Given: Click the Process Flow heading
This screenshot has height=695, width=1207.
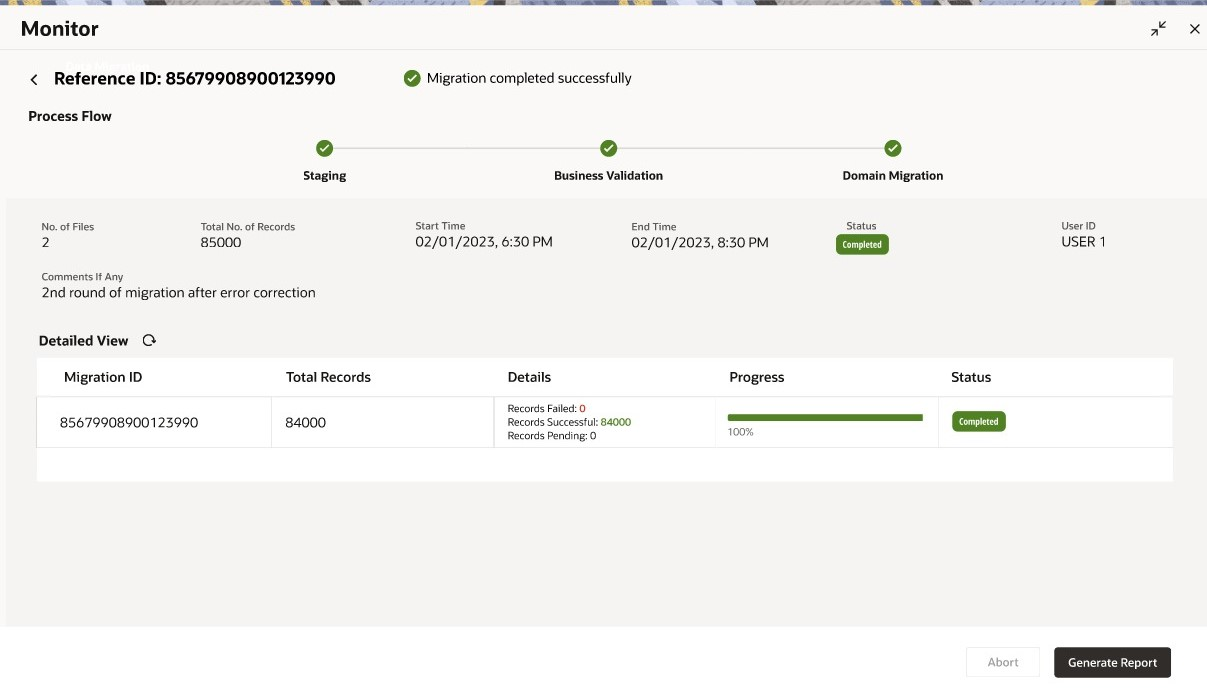Looking at the screenshot, I should coord(70,116).
